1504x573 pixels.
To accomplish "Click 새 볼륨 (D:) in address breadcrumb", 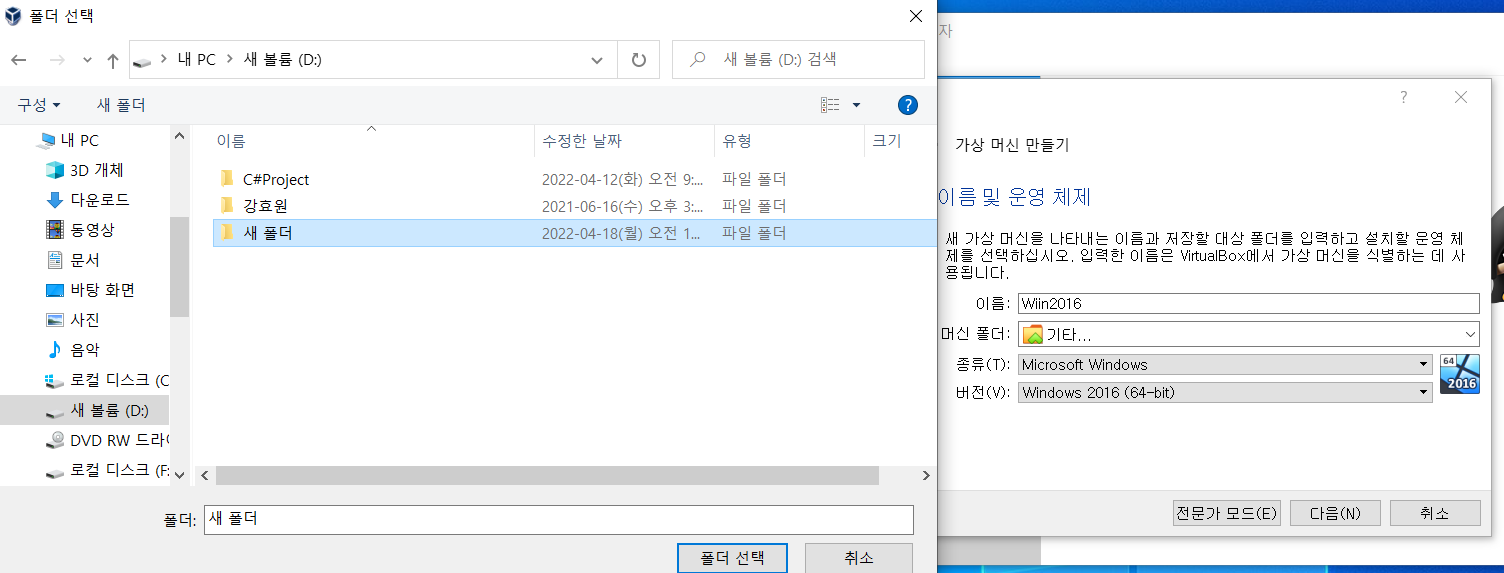I will pos(282,60).
